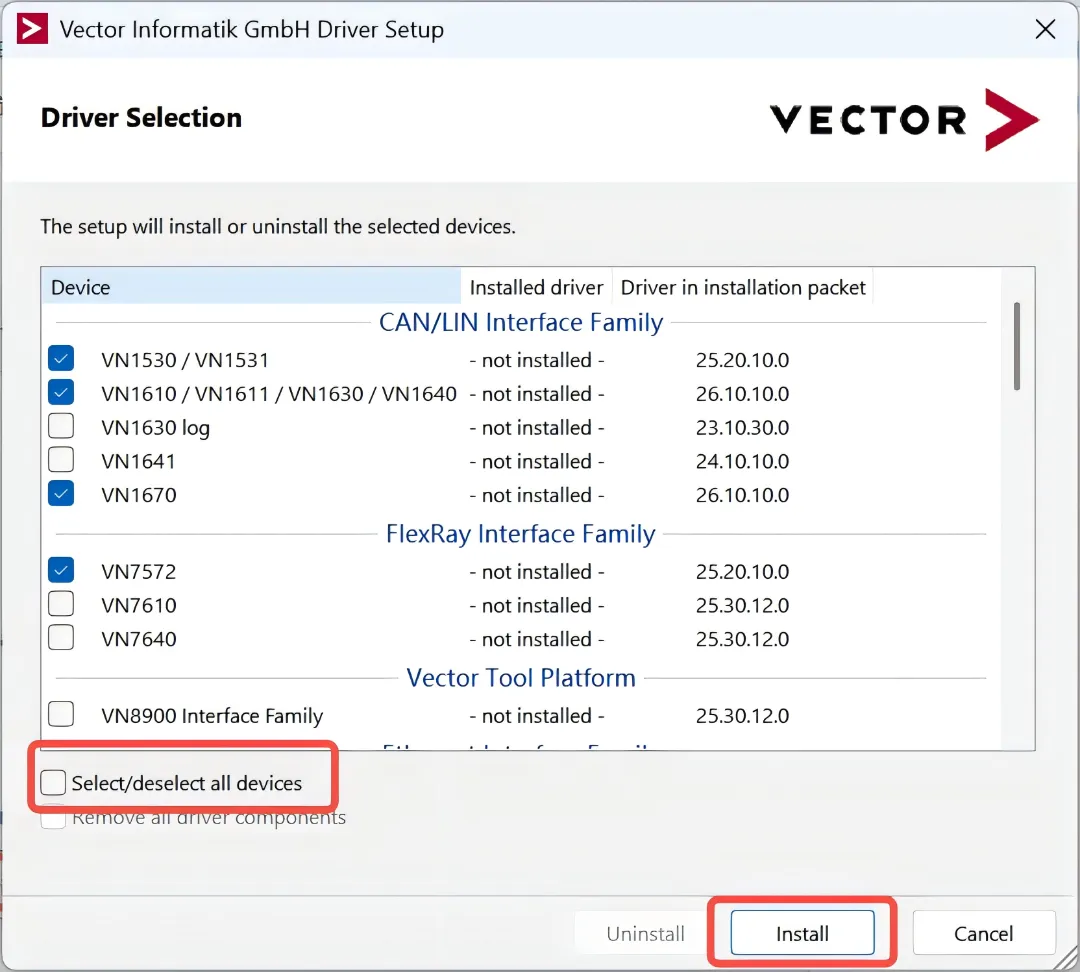Viewport: 1080px width, 972px height.
Task: Click the Install button
Action: (x=802, y=933)
